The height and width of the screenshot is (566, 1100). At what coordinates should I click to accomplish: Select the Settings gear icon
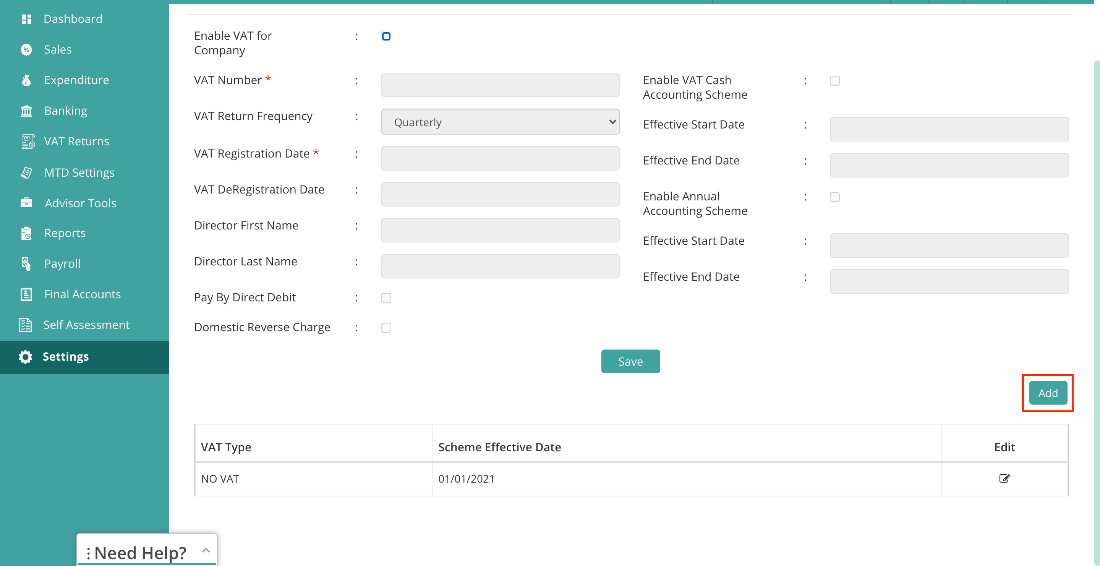pyautogui.click(x=25, y=357)
